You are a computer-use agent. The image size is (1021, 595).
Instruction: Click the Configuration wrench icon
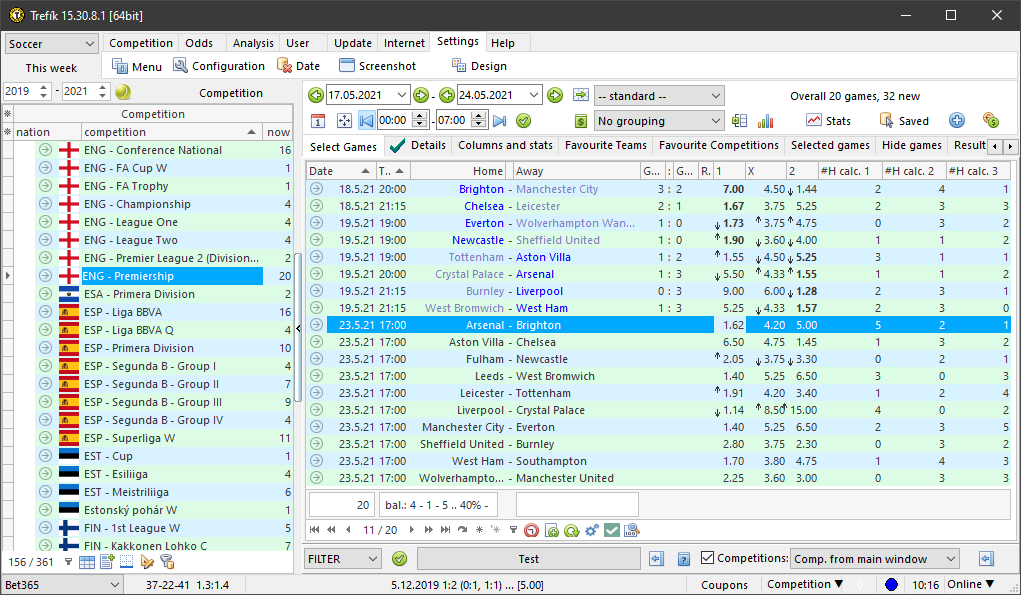click(x=181, y=66)
